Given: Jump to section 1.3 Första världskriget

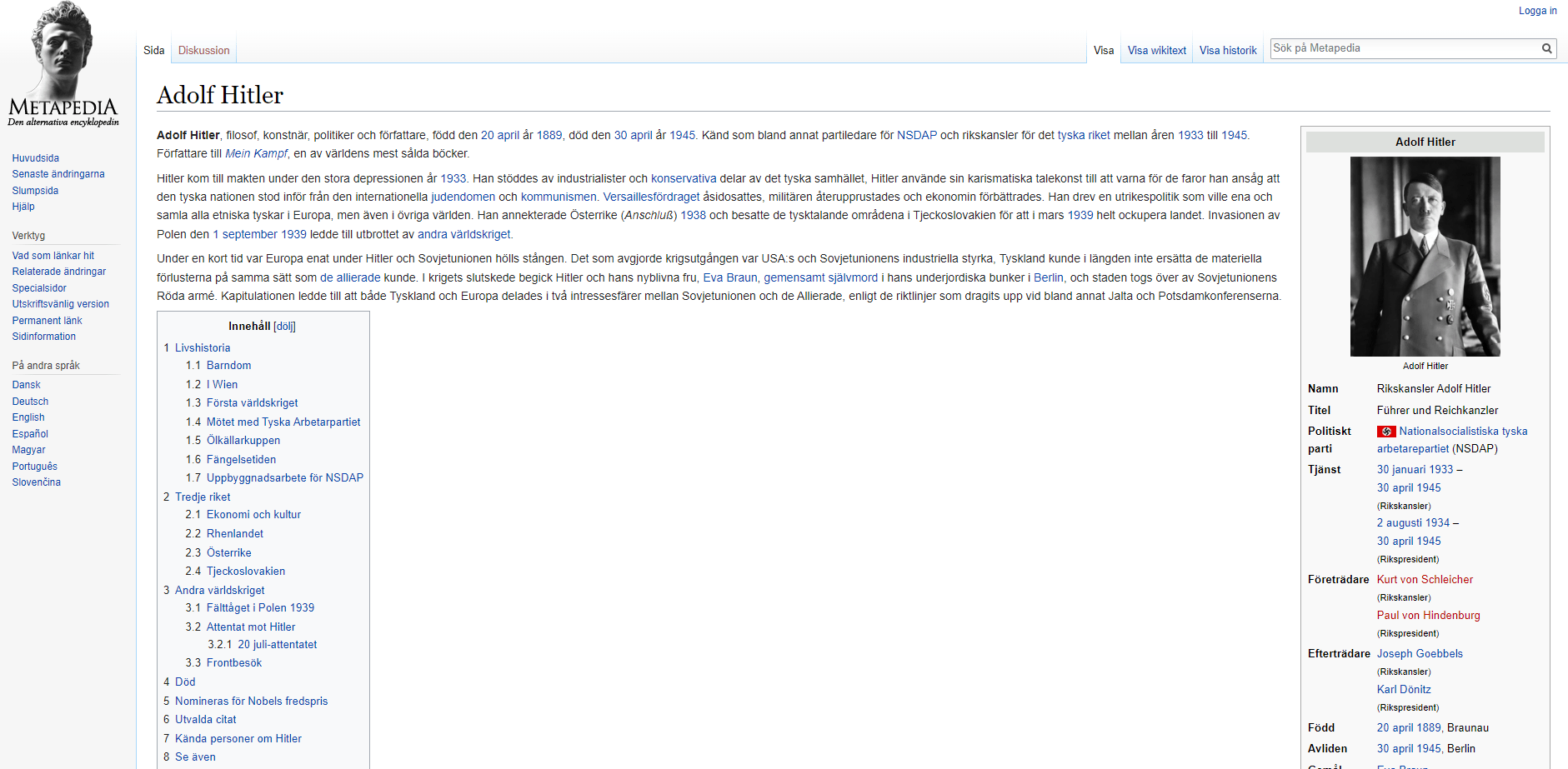Looking at the screenshot, I should pos(242,403).
